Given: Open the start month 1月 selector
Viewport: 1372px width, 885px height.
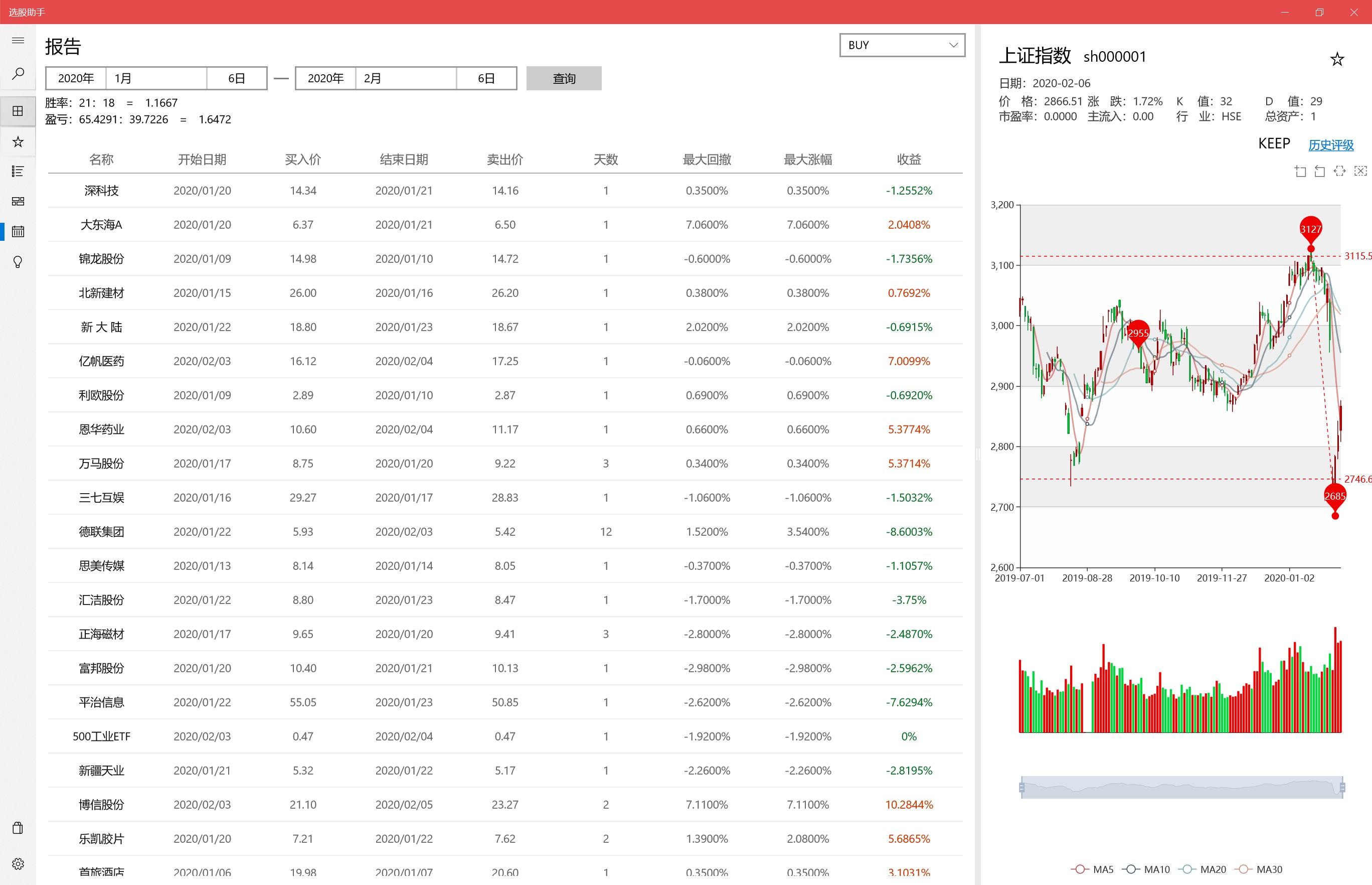Looking at the screenshot, I should click(156, 78).
